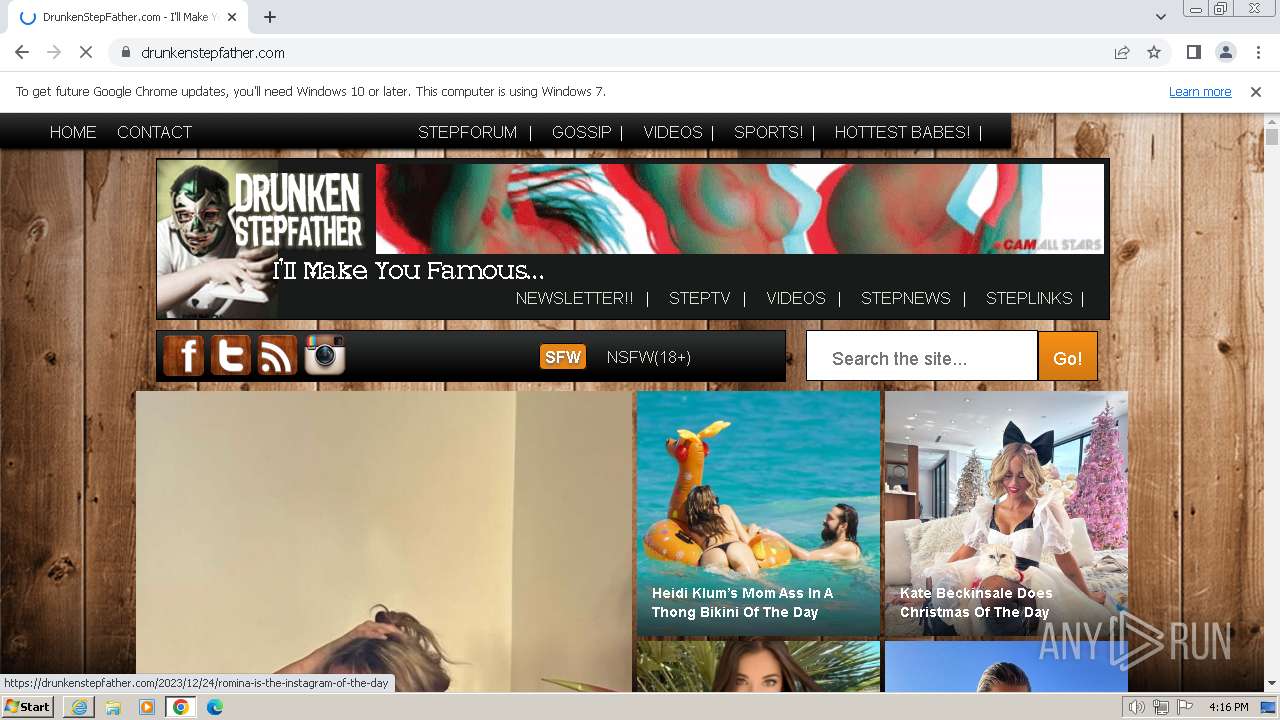This screenshot has height=720, width=1280.
Task: Open VIDEOS in top navigation bar
Action: 673,132
